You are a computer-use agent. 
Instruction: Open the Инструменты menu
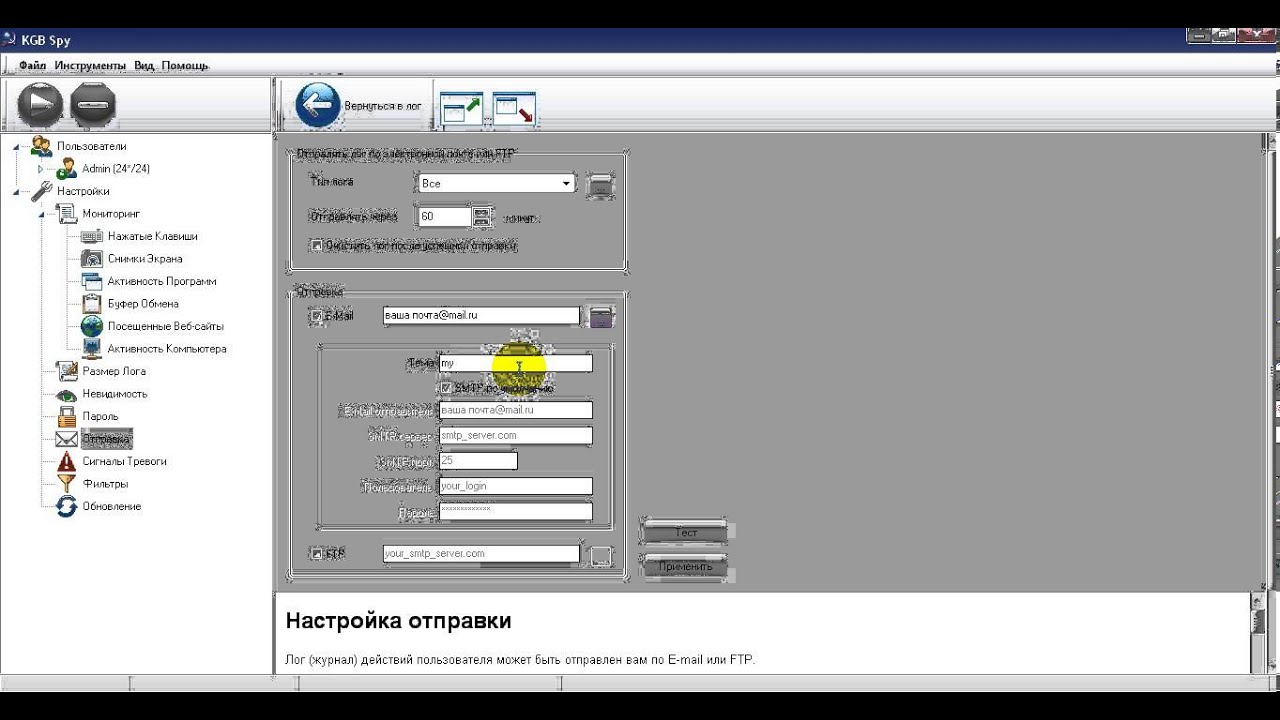click(x=90, y=65)
